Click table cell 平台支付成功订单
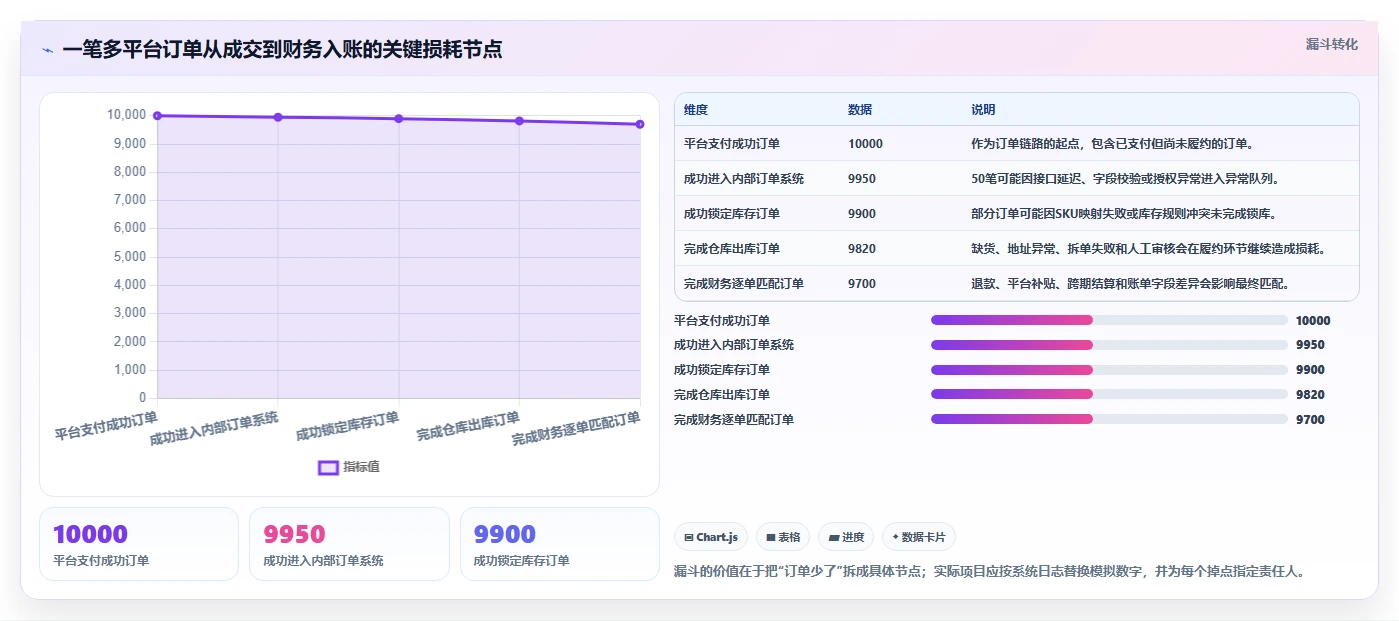The image size is (1399, 621). [x=732, y=143]
